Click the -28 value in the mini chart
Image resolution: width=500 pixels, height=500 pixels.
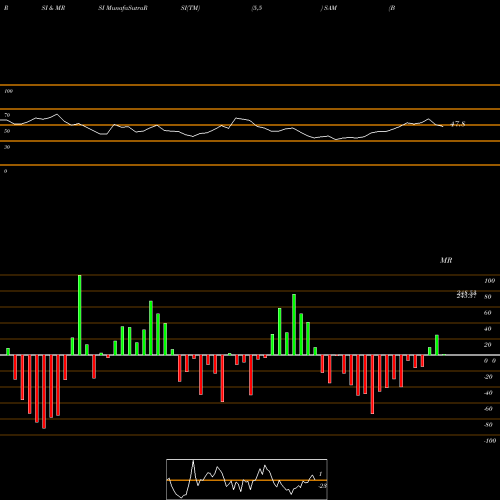click(x=323, y=486)
